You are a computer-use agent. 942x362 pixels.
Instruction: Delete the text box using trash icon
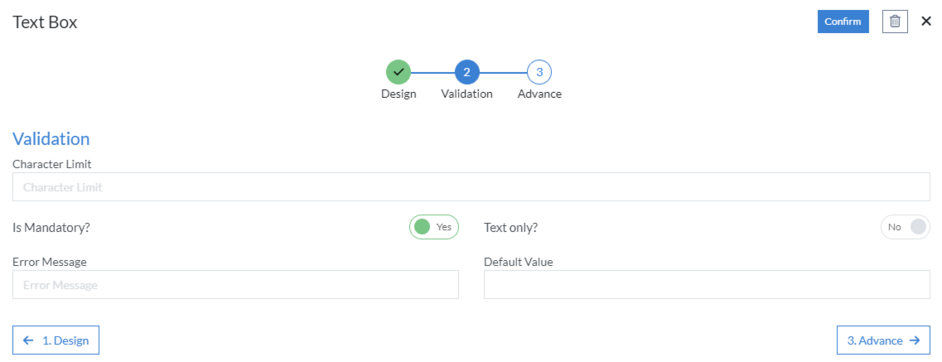tap(895, 22)
